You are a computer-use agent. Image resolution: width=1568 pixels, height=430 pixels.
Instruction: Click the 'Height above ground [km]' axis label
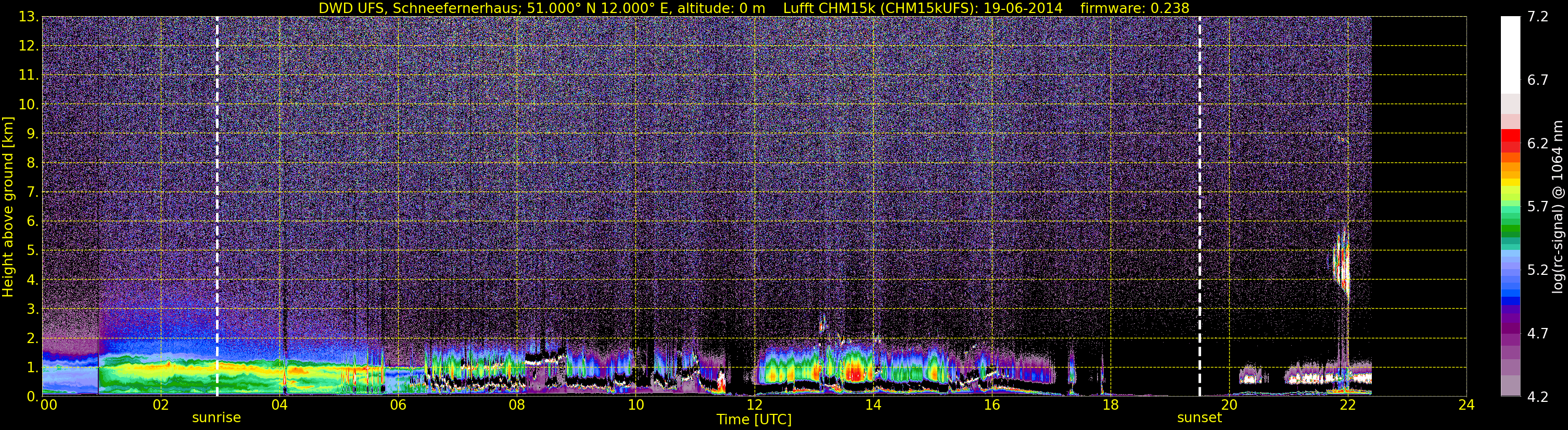(8, 207)
